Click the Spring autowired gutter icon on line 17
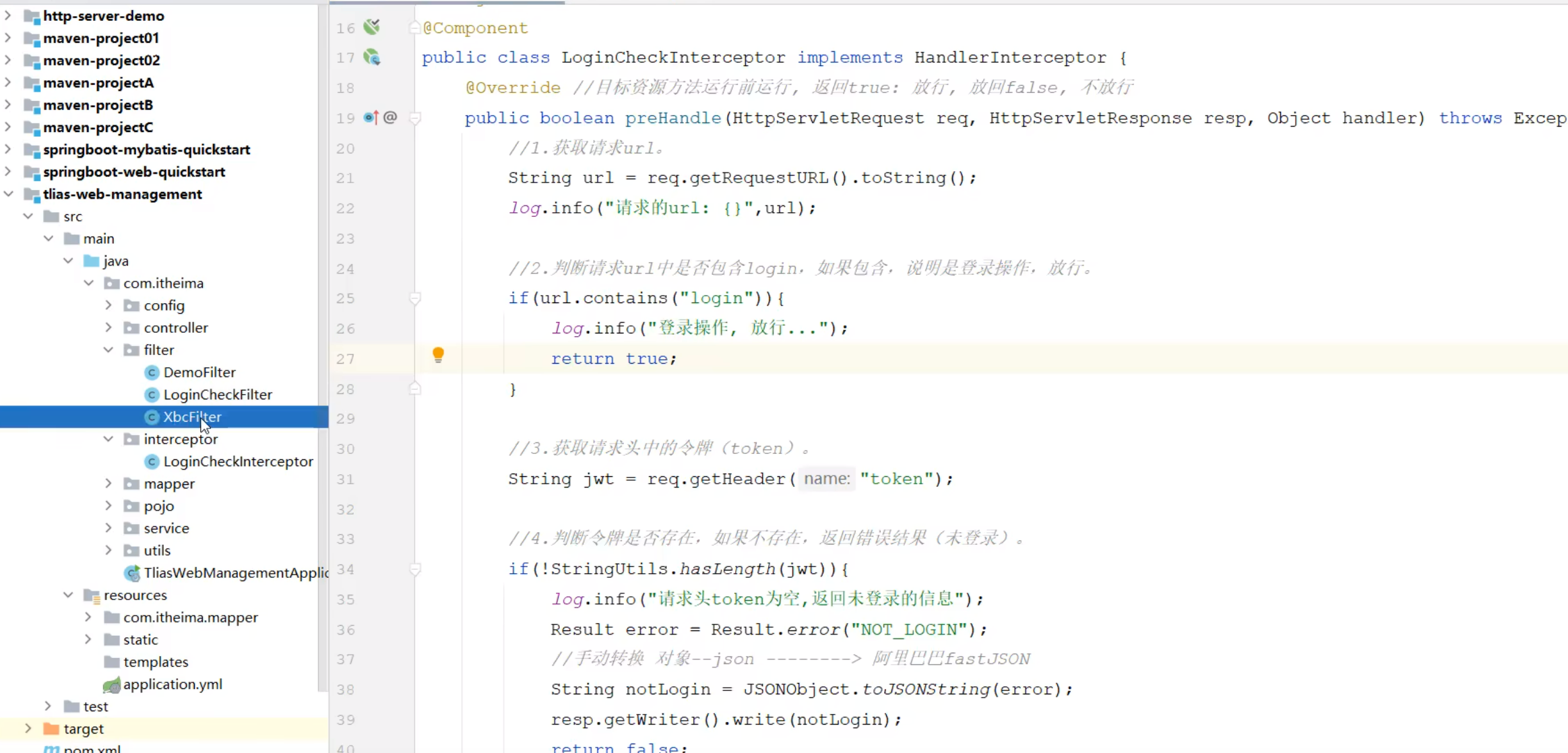The image size is (1568, 753). click(x=371, y=57)
